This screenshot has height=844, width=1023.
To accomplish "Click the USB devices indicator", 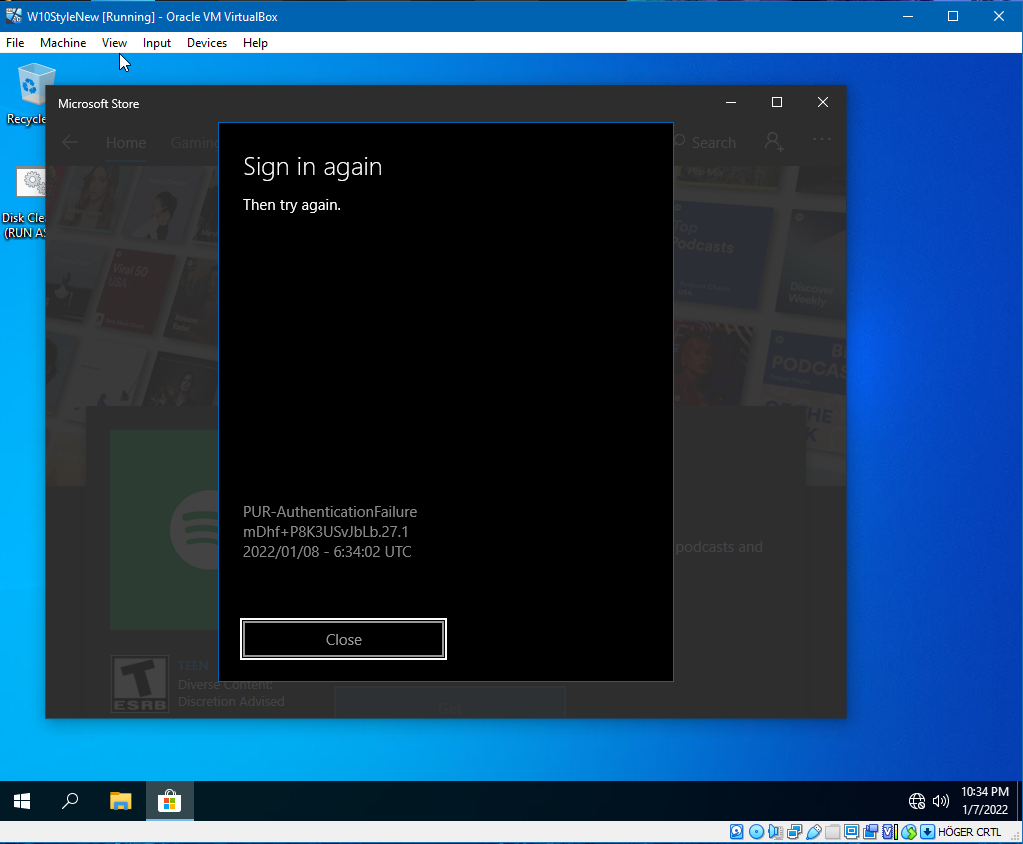I will (x=814, y=832).
